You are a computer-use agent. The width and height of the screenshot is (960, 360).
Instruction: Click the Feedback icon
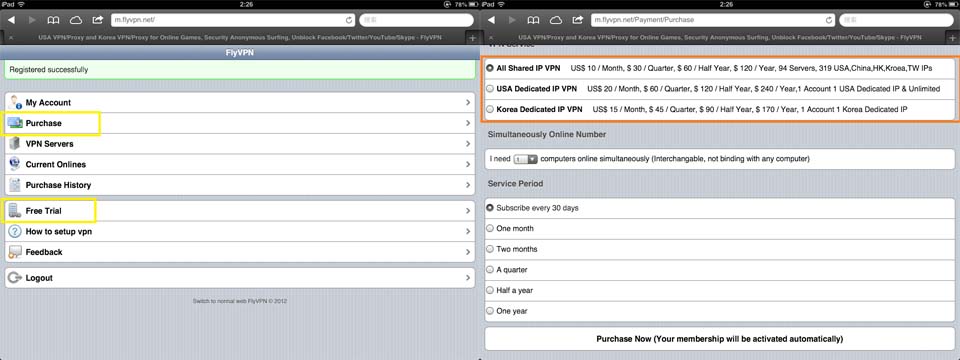pyautogui.click(x=15, y=252)
